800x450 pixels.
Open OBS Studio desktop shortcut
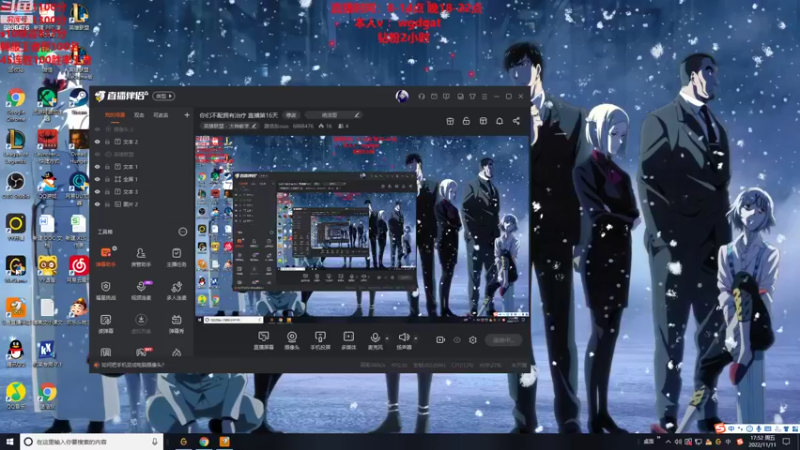pos(16,186)
